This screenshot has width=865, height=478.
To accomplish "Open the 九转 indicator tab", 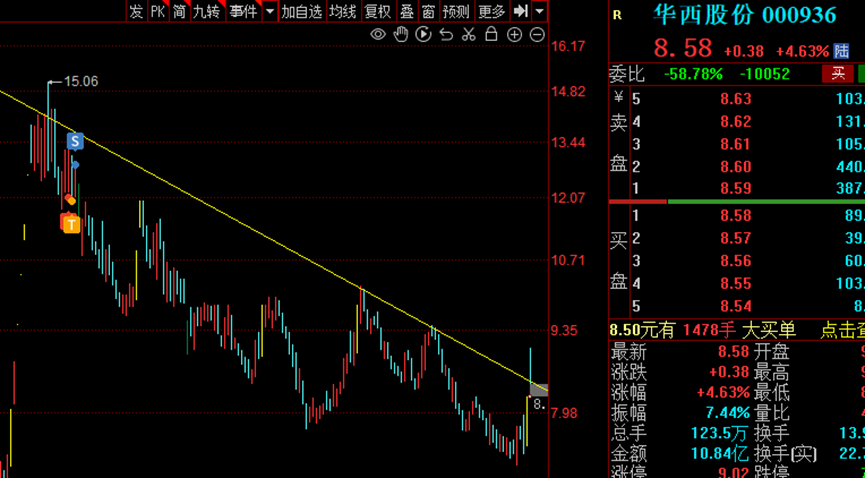I will click(206, 11).
